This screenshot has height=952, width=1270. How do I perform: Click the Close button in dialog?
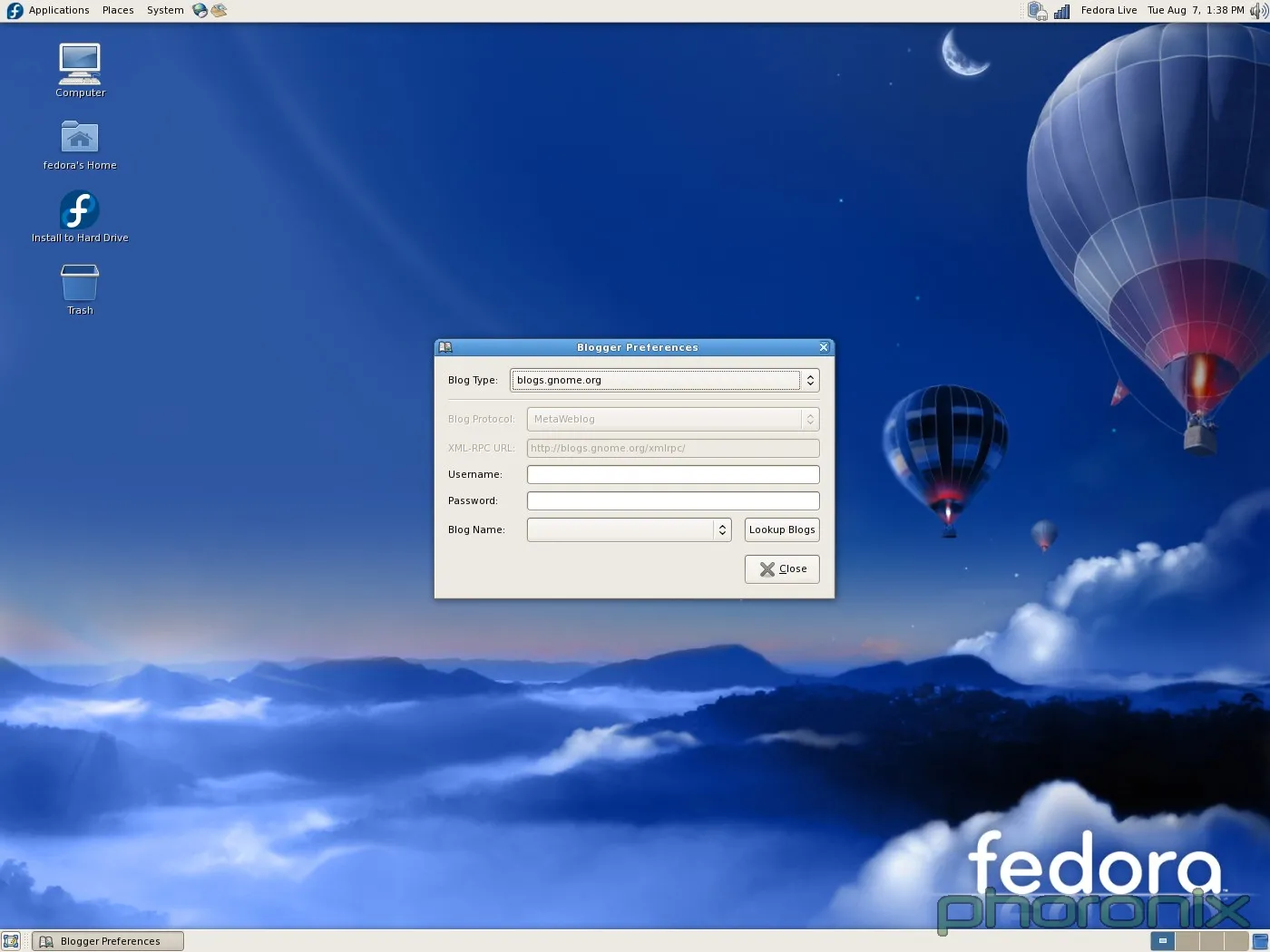pyautogui.click(x=782, y=568)
